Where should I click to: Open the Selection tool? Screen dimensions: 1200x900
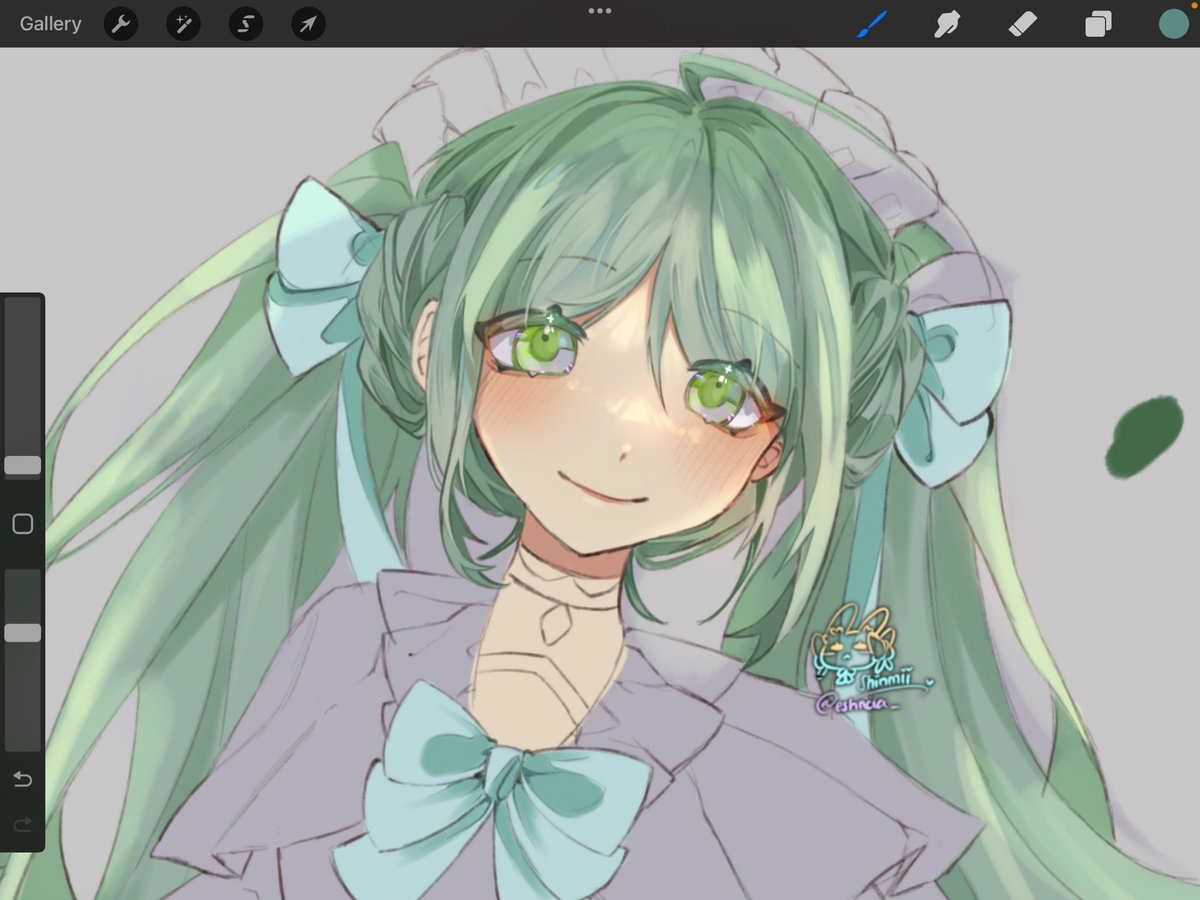[x=246, y=24]
